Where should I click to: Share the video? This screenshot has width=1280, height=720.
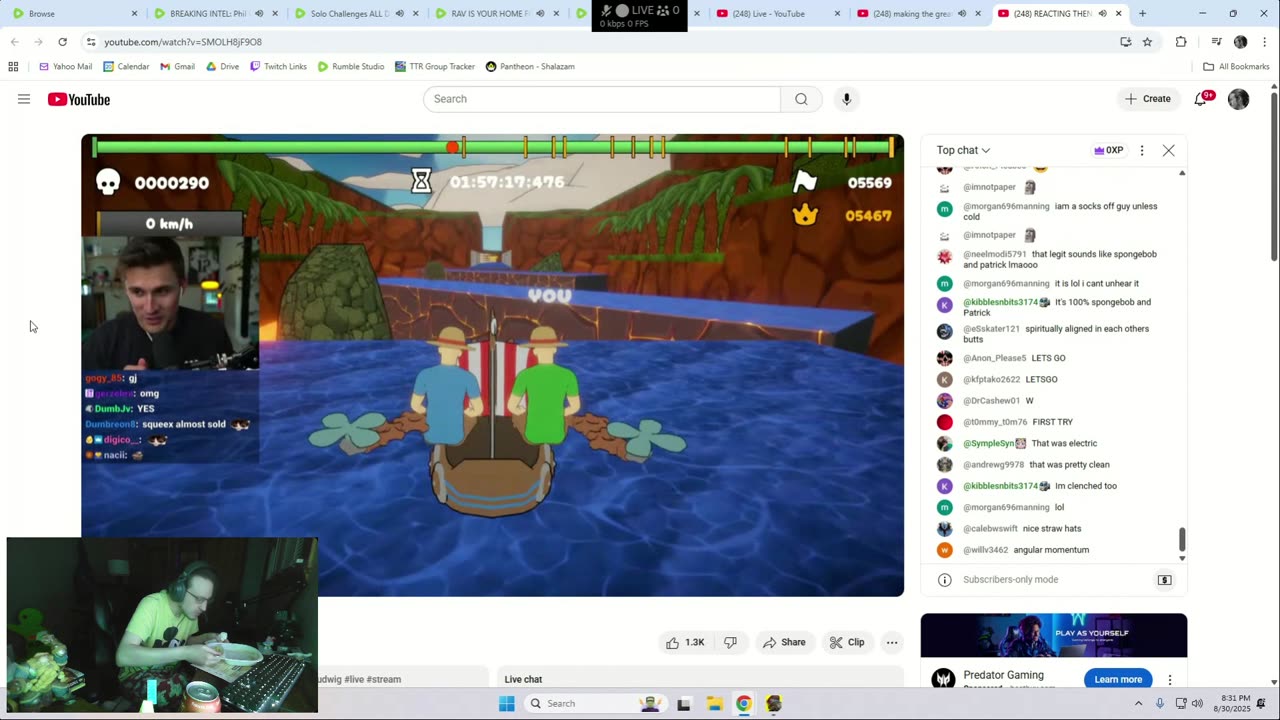click(784, 642)
